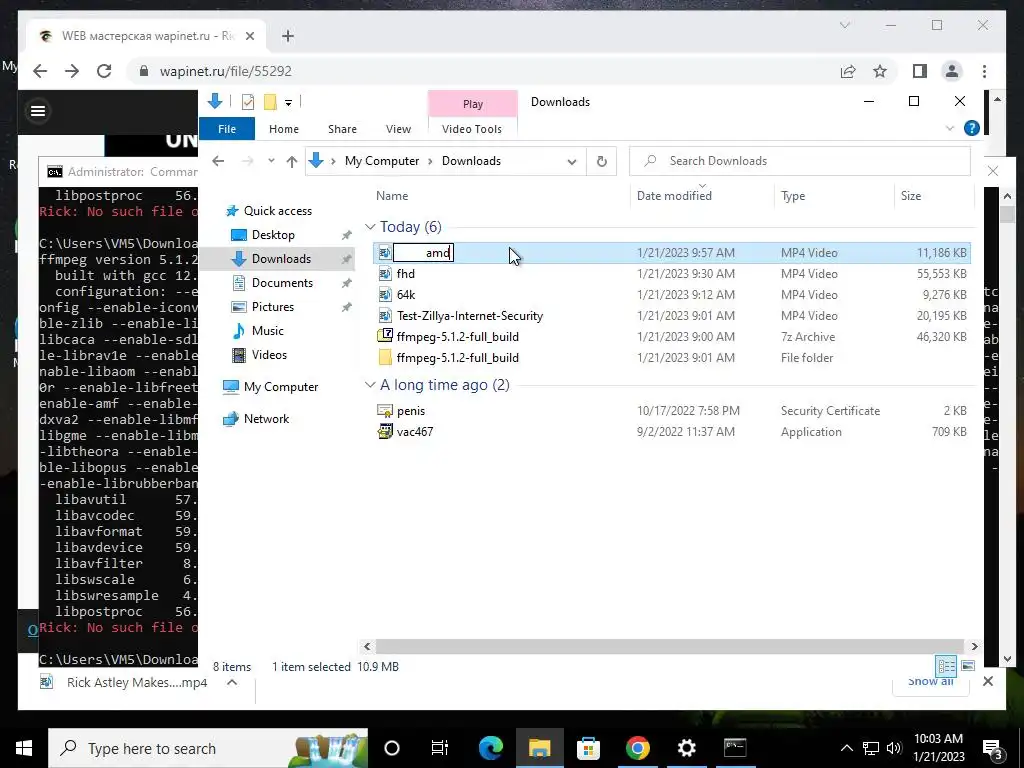Open website hamburger menu
The height and width of the screenshot is (768, 1024).
pos(38,111)
